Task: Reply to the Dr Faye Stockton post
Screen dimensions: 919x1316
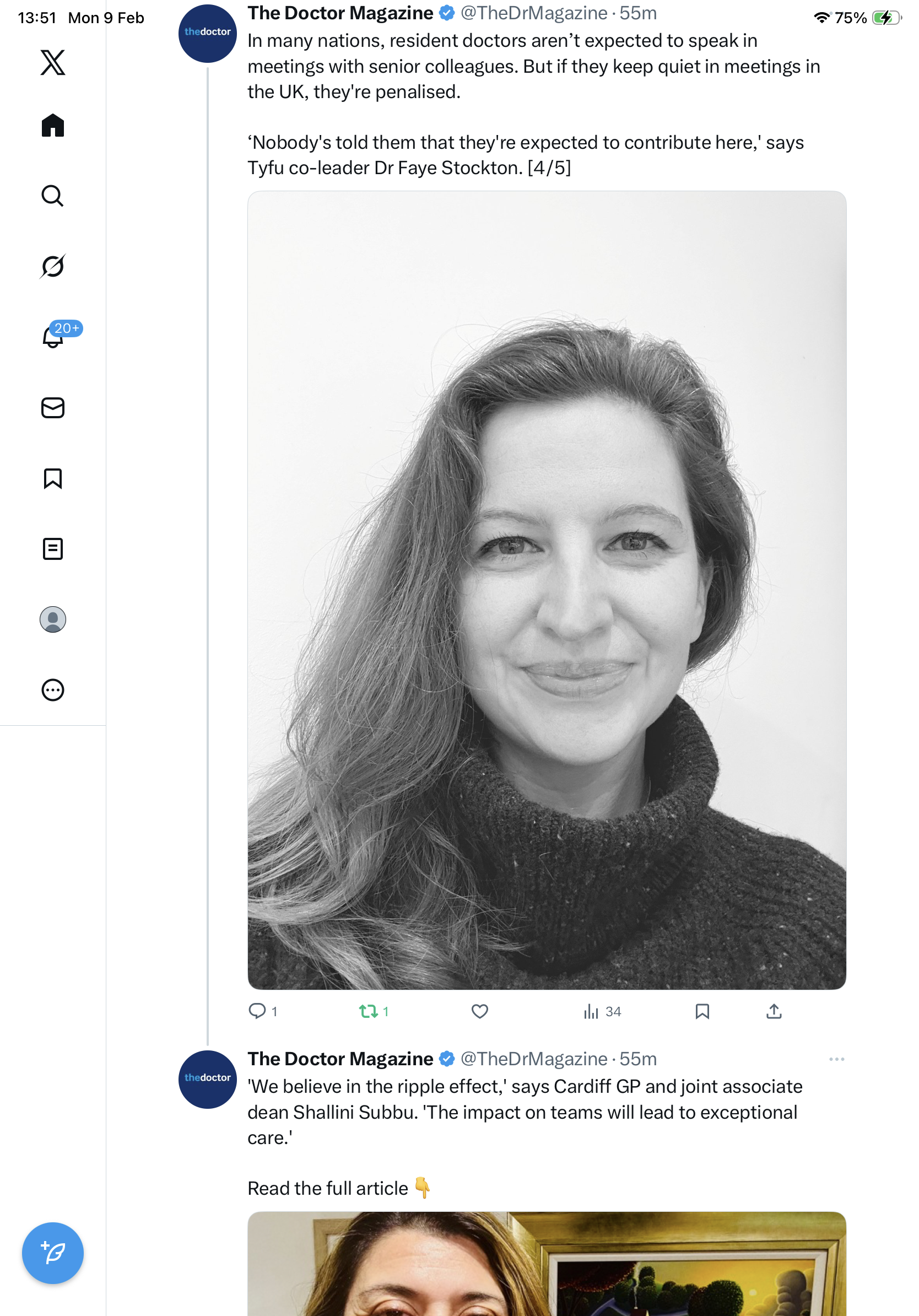Action: point(257,1012)
